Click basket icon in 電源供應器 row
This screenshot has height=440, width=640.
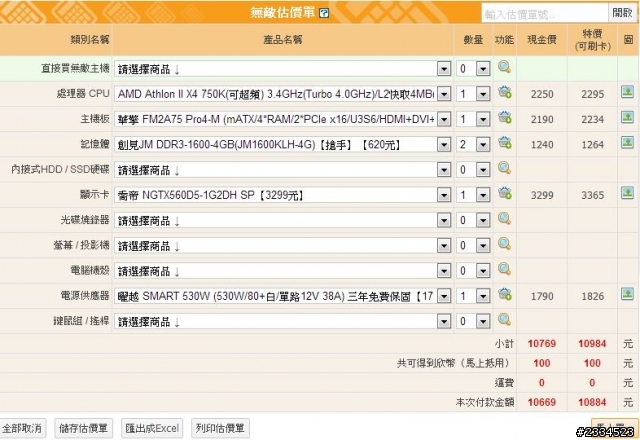pyautogui.click(x=504, y=294)
